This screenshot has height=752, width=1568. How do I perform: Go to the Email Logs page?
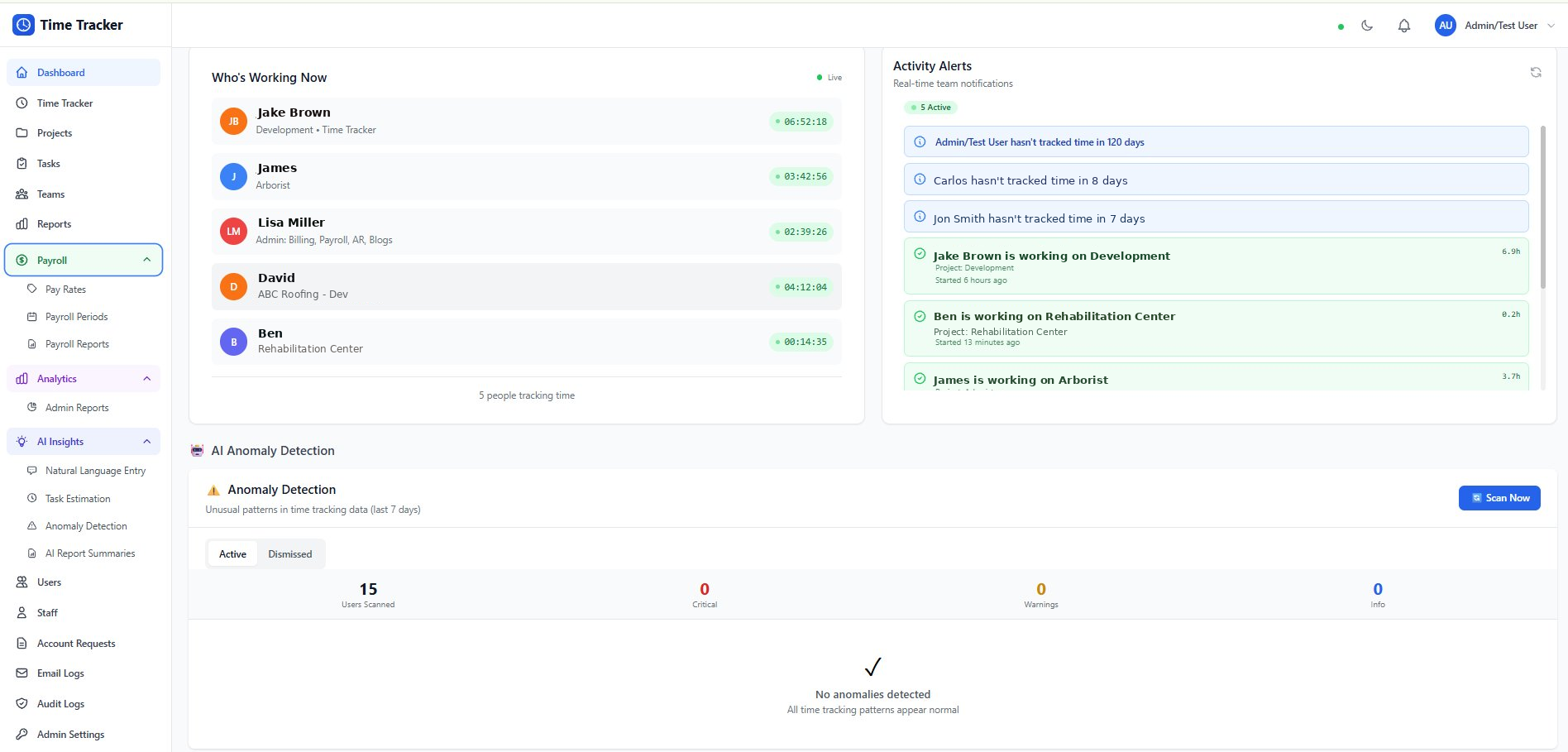point(84,673)
